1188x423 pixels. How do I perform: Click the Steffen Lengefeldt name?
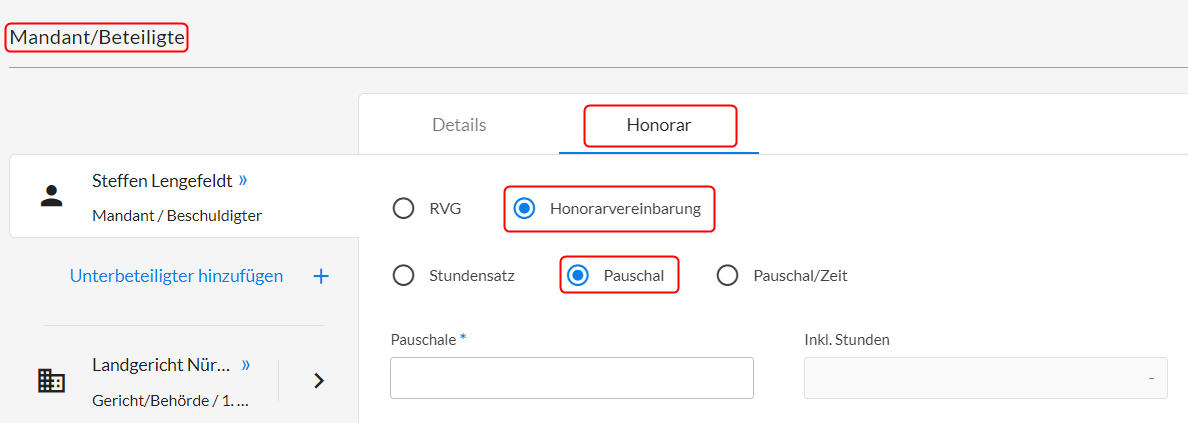point(162,180)
